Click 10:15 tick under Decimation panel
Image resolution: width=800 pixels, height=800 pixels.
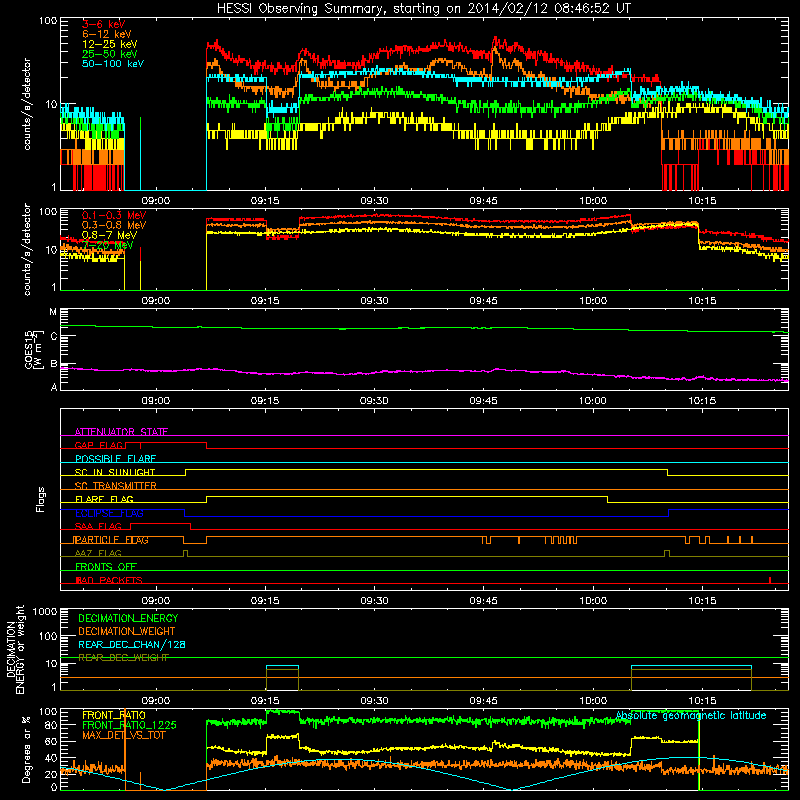[x=702, y=701]
